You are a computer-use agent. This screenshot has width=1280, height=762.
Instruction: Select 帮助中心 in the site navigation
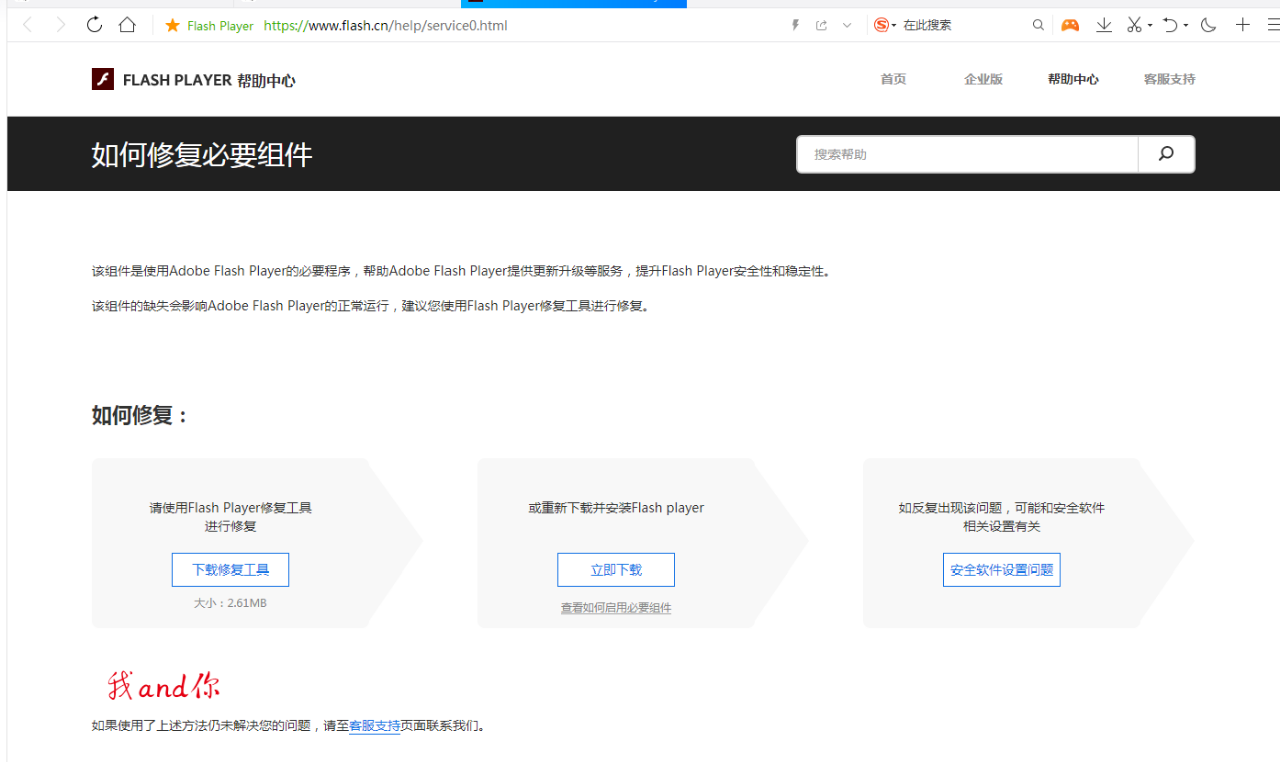tap(1073, 79)
